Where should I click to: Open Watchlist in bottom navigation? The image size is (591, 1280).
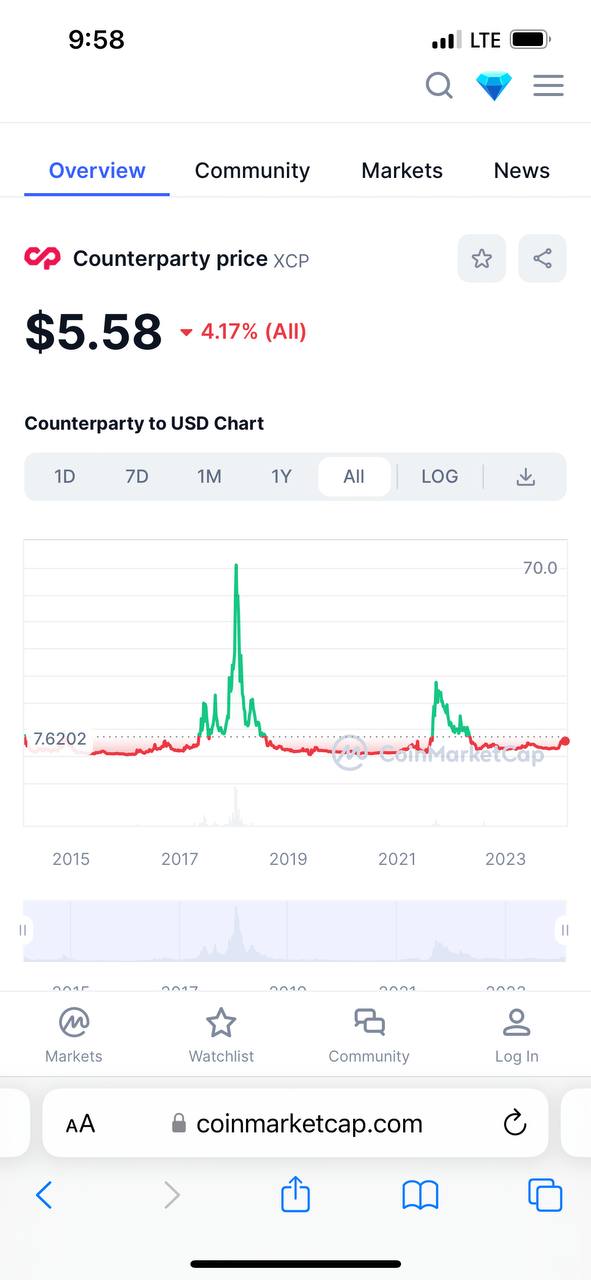[x=221, y=1035]
